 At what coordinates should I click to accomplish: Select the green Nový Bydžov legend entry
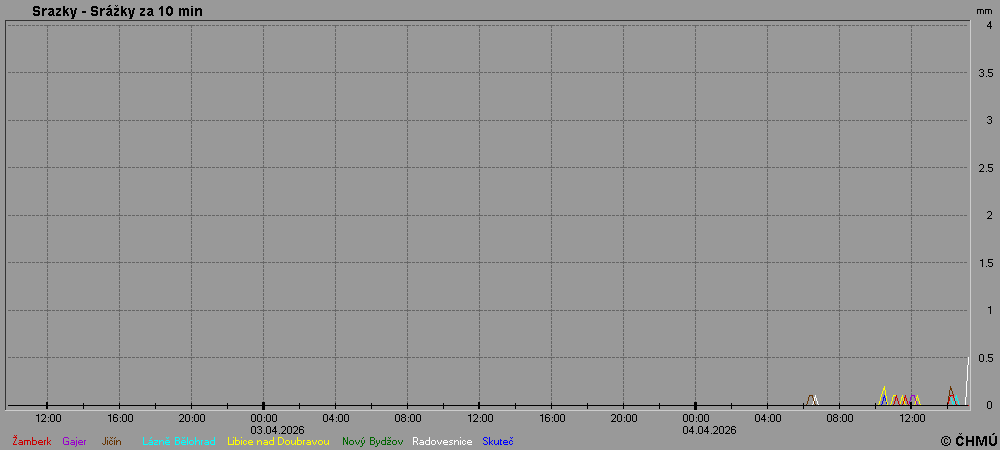pos(372,441)
